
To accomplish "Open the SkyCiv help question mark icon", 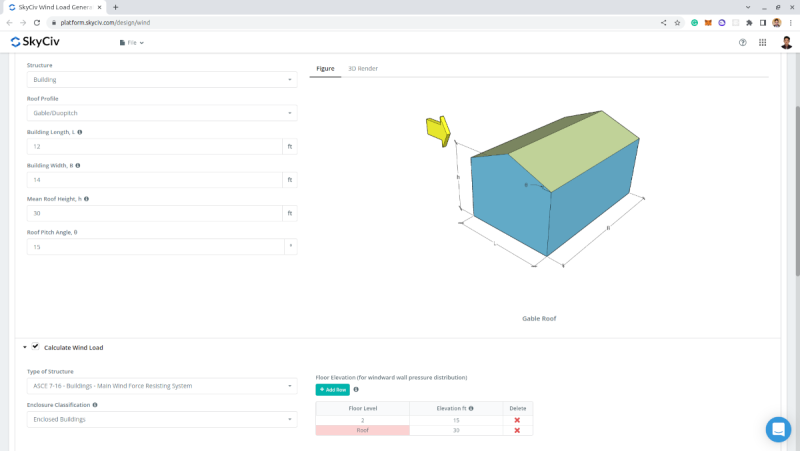I will point(742,43).
